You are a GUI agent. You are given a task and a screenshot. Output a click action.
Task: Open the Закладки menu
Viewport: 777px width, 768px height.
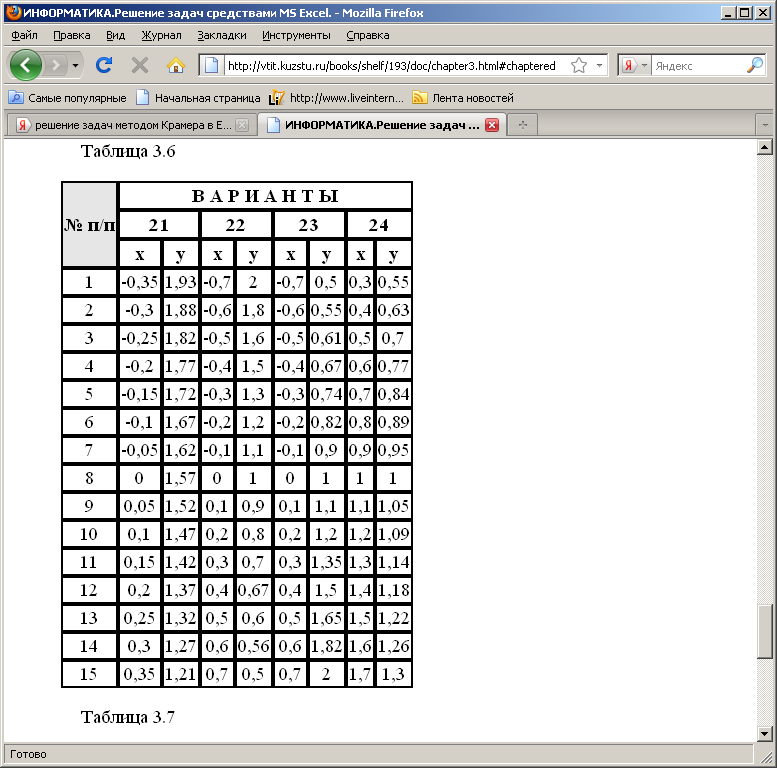pyautogui.click(x=222, y=35)
